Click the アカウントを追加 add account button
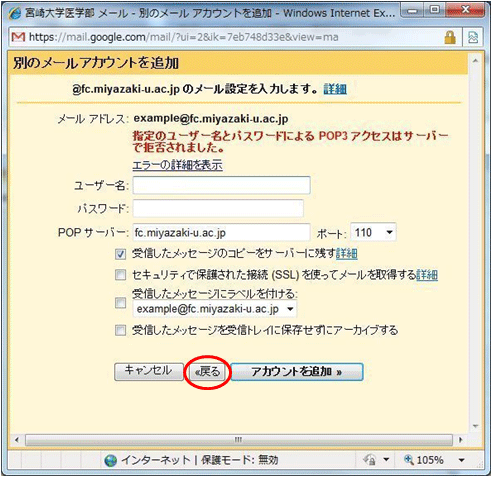Viewport: 492px width, 477px height. point(297,372)
